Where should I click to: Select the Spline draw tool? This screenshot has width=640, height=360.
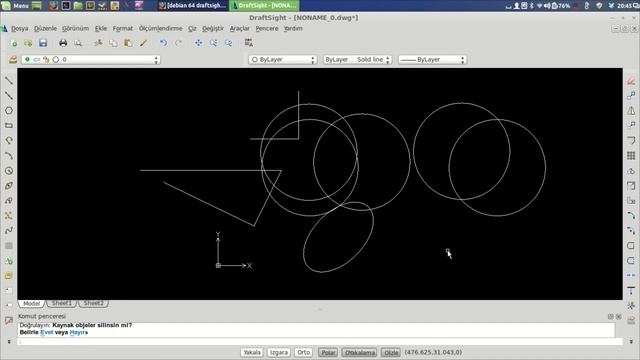pyautogui.click(x=9, y=231)
